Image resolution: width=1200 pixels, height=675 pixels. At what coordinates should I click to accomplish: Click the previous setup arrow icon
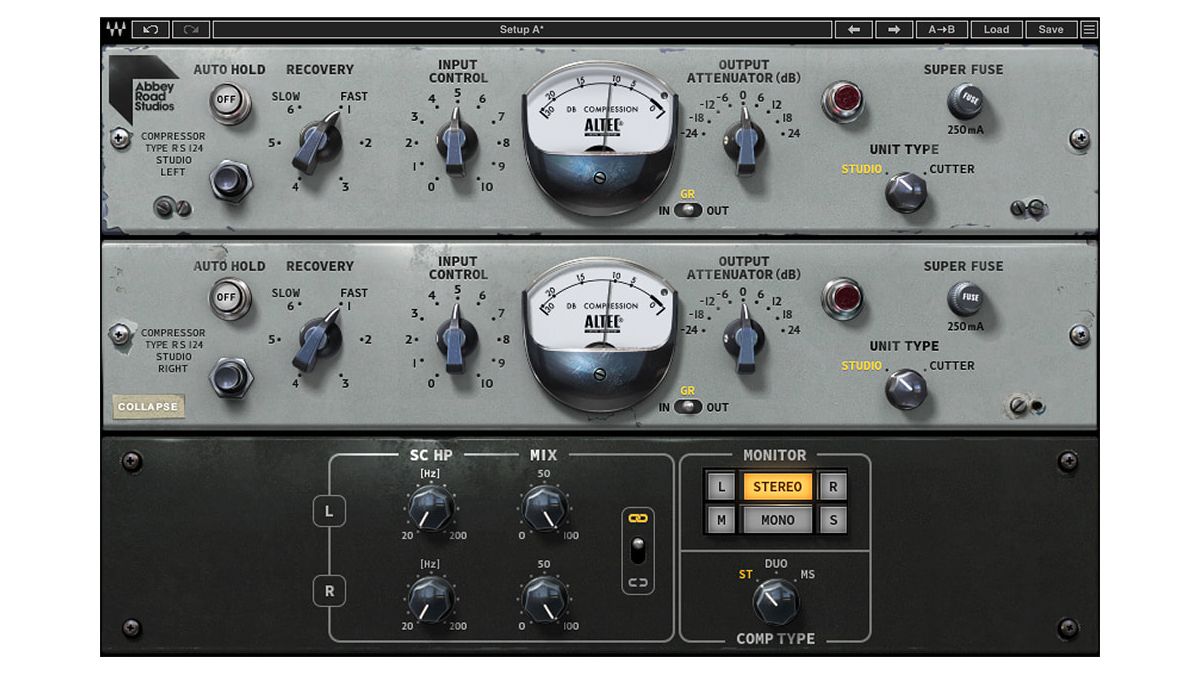(x=855, y=29)
